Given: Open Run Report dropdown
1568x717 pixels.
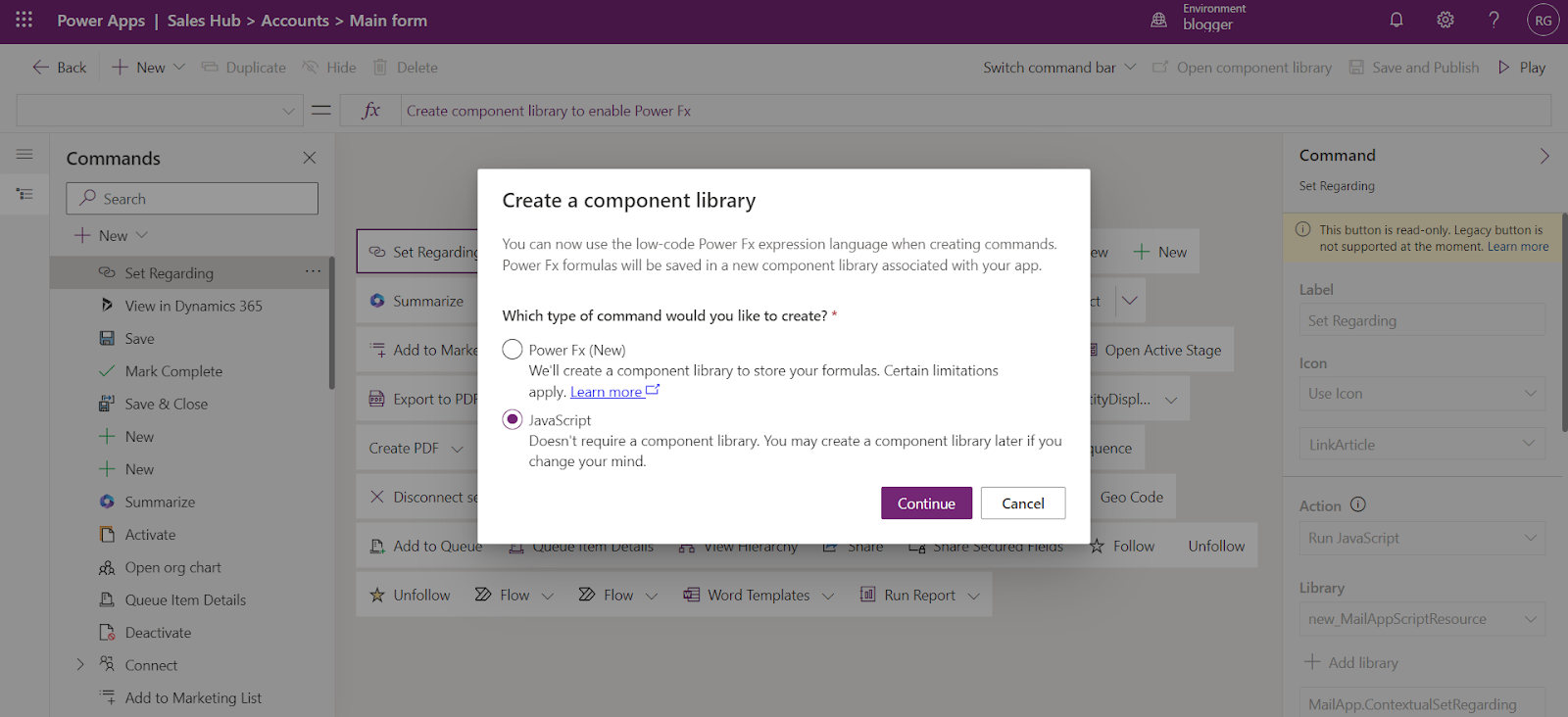Looking at the screenshot, I should pos(973,596).
